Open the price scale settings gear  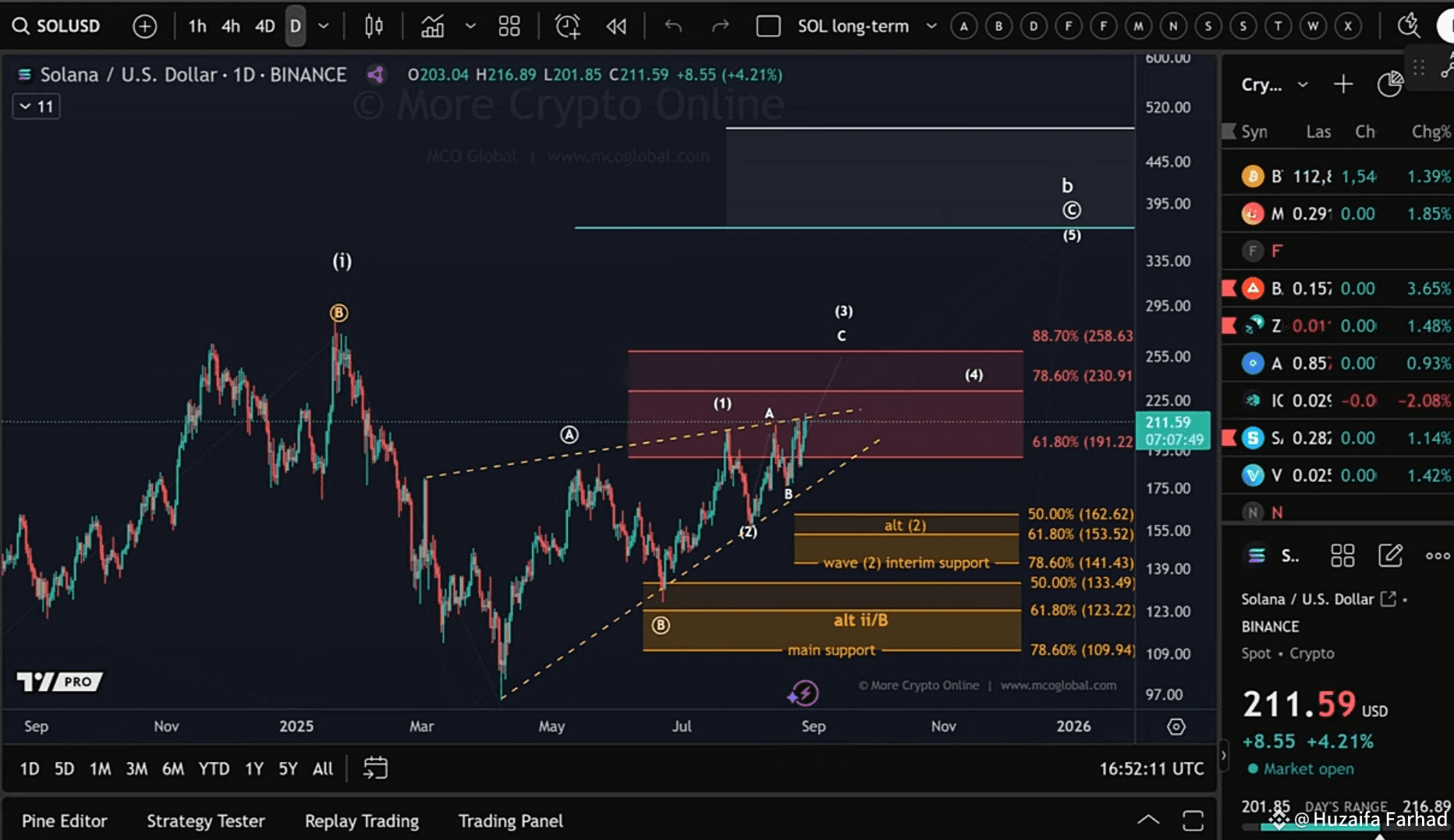(x=1176, y=727)
